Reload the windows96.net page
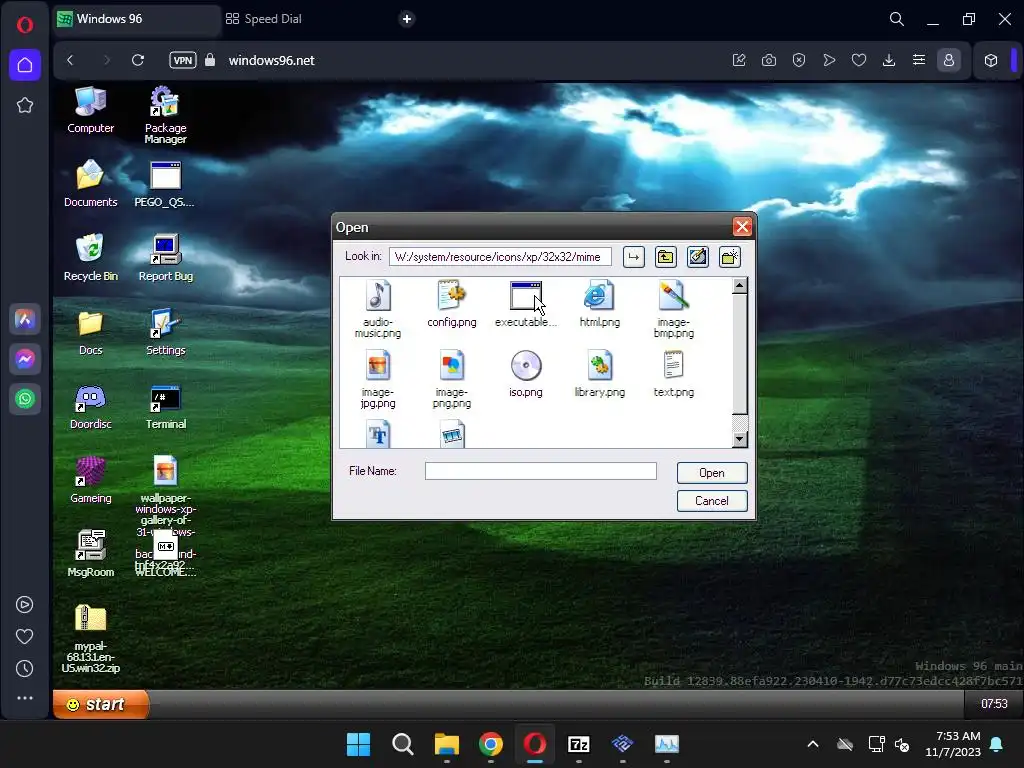The image size is (1024, 768). [x=138, y=60]
